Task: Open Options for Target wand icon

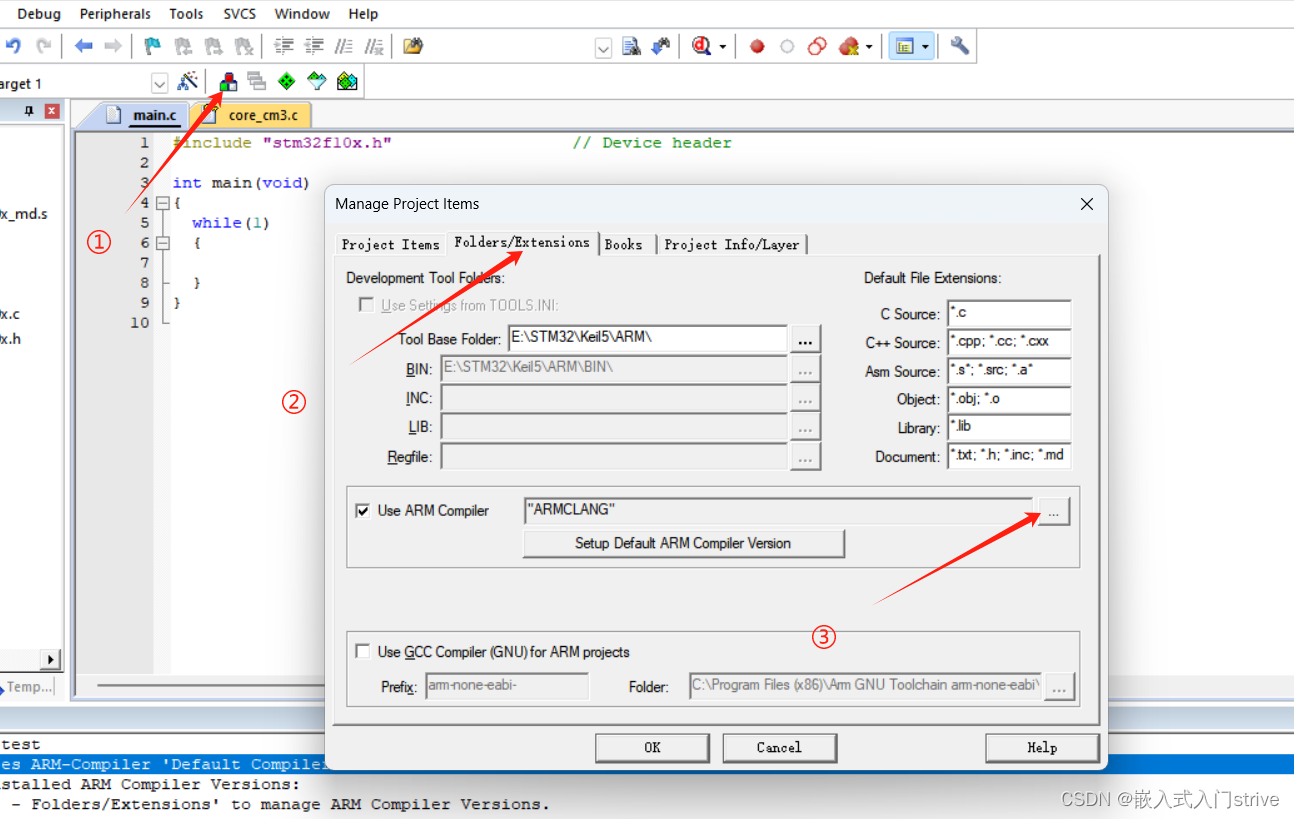Action: (187, 82)
